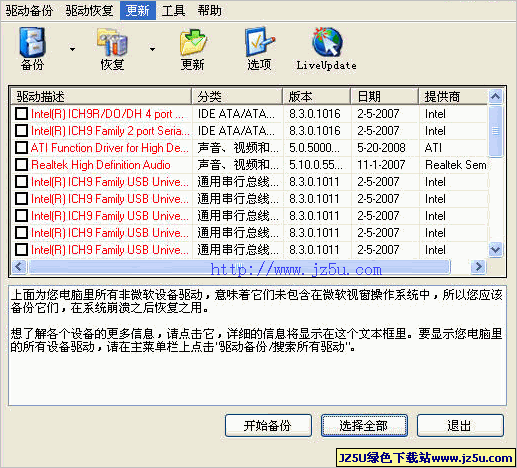517x468 pixels.
Task: Click the 选择全部 button
Action: pyautogui.click(x=364, y=426)
